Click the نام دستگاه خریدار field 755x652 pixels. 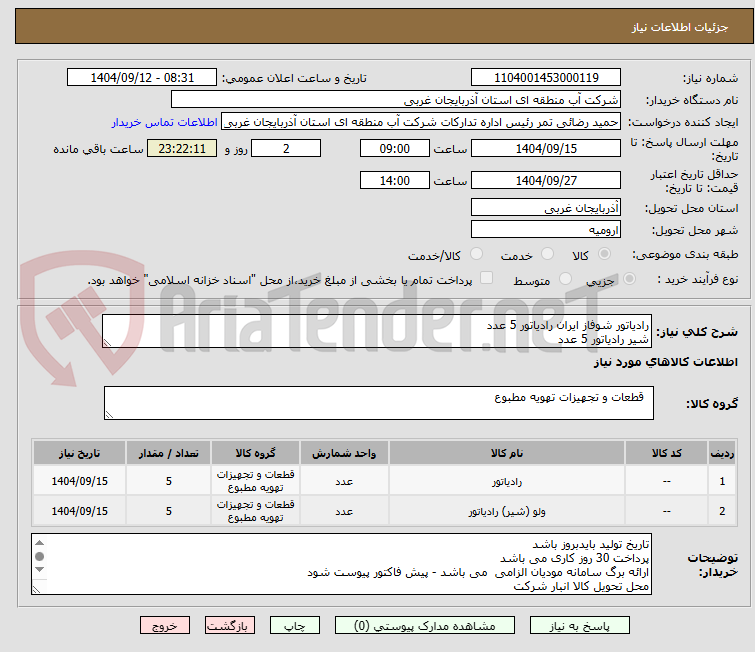(395, 100)
